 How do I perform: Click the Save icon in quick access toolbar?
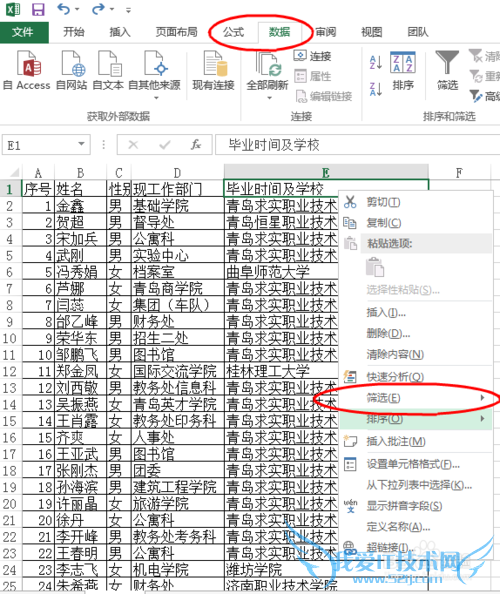[x=38, y=9]
